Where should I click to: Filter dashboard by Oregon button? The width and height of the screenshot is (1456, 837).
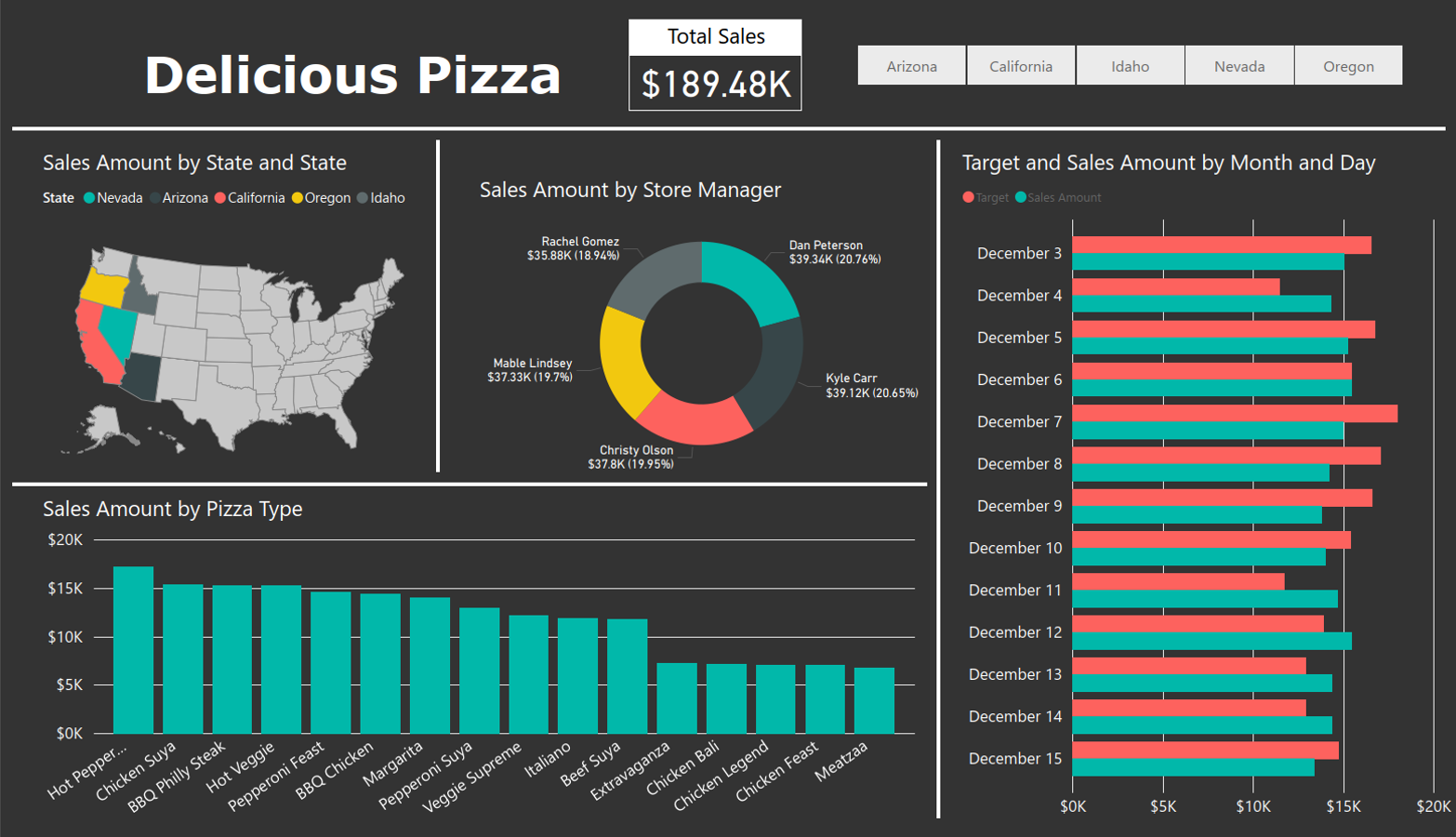coord(1348,66)
